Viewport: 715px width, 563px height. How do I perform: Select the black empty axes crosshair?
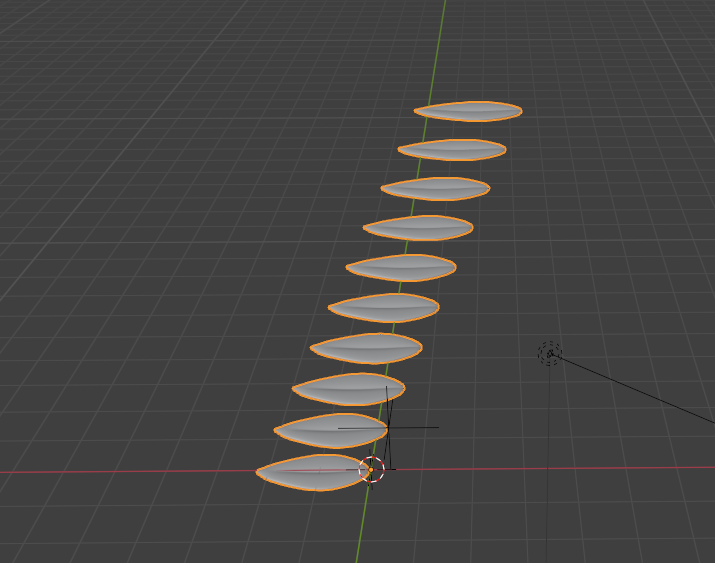click(x=388, y=428)
